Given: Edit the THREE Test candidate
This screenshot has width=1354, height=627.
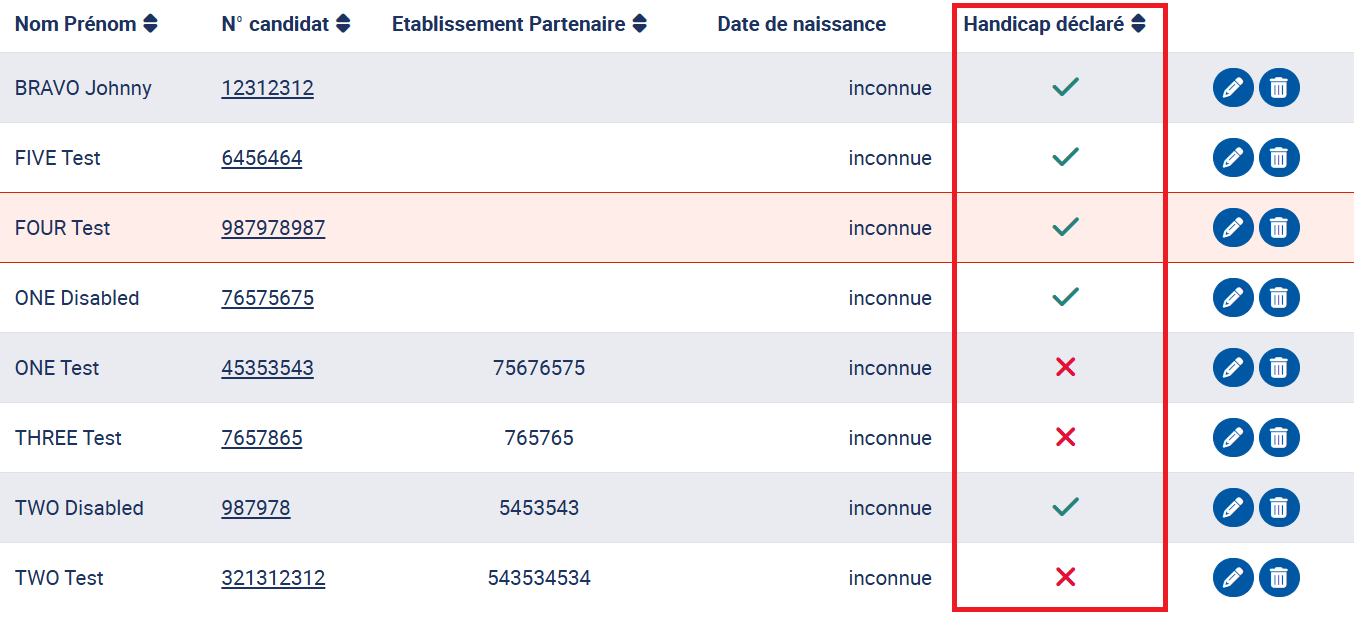Looking at the screenshot, I should 1233,438.
